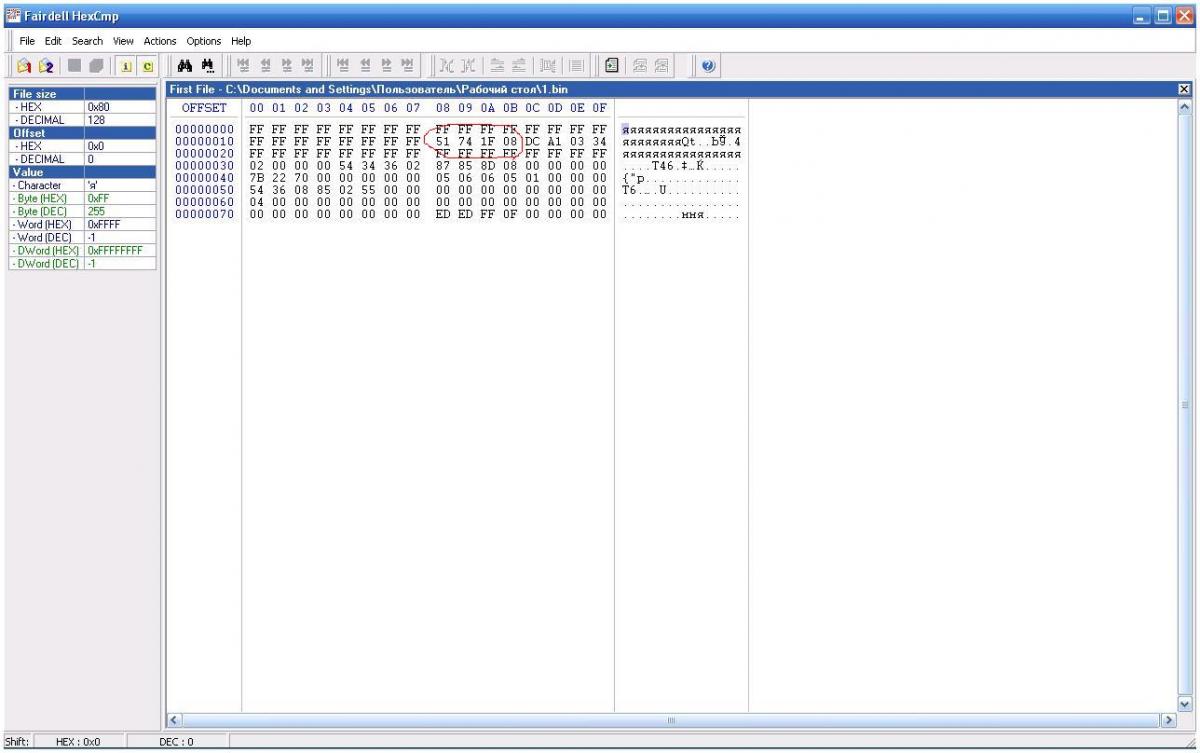Select offset row 00000060
Screen dimensions: 1200x753
(x=204, y=202)
